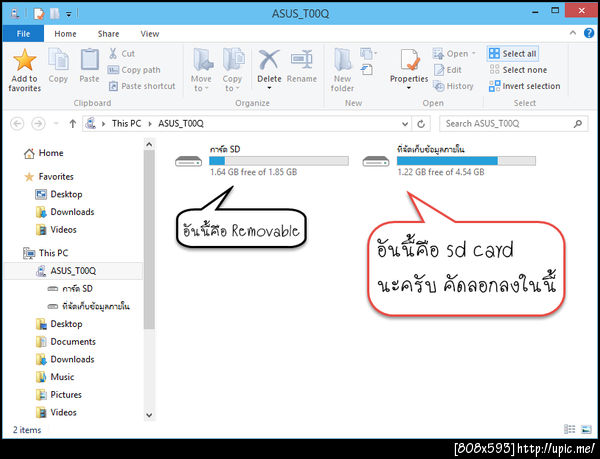This screenshot has width=600, height=459.
Task: Click the Easy access icon
Action: tap(367, 70)
